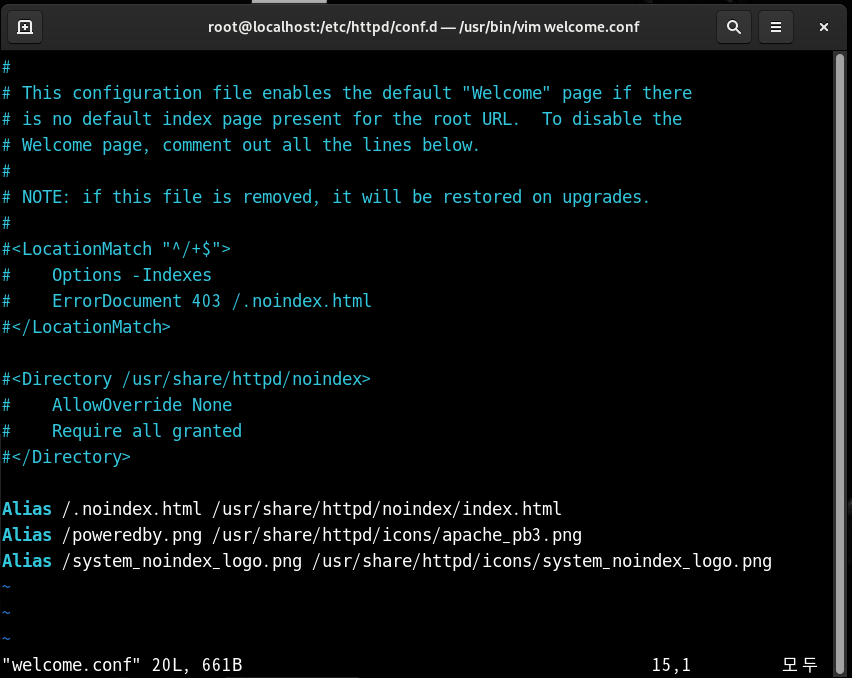Click the #<LocationMatch "^/+$"> line

point(117,249)
